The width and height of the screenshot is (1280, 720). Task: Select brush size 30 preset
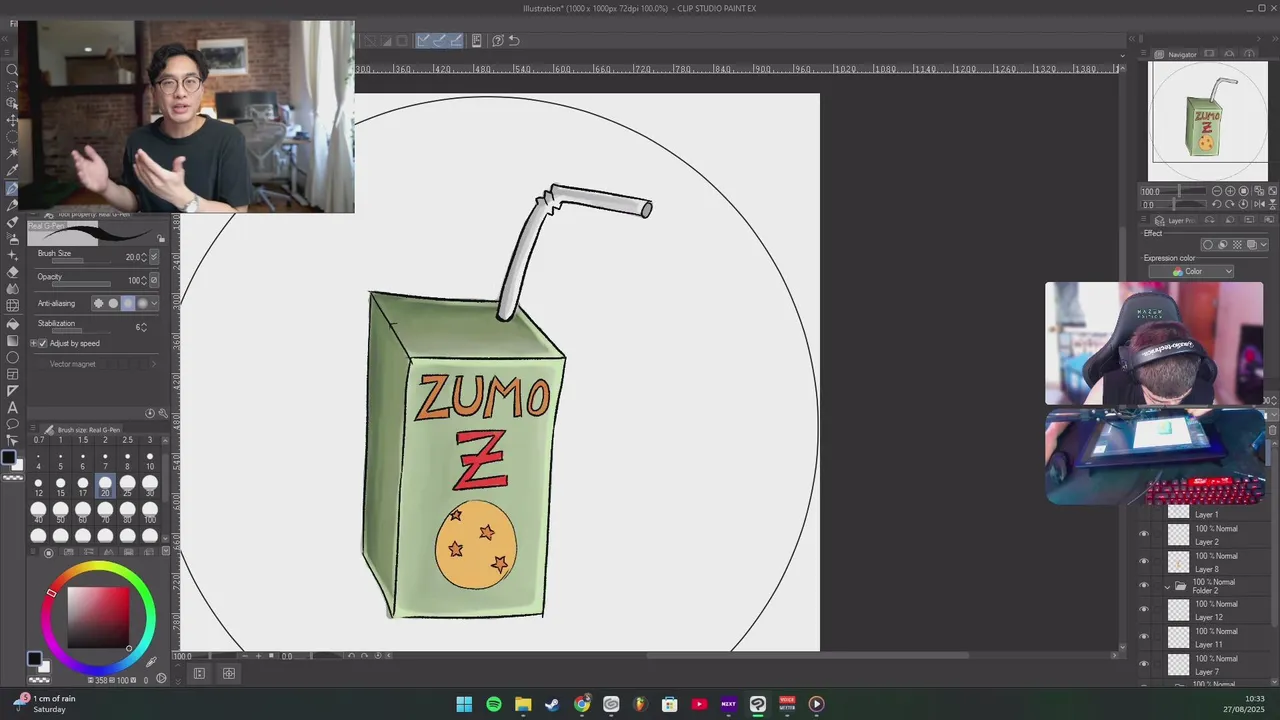click(150, 486)
